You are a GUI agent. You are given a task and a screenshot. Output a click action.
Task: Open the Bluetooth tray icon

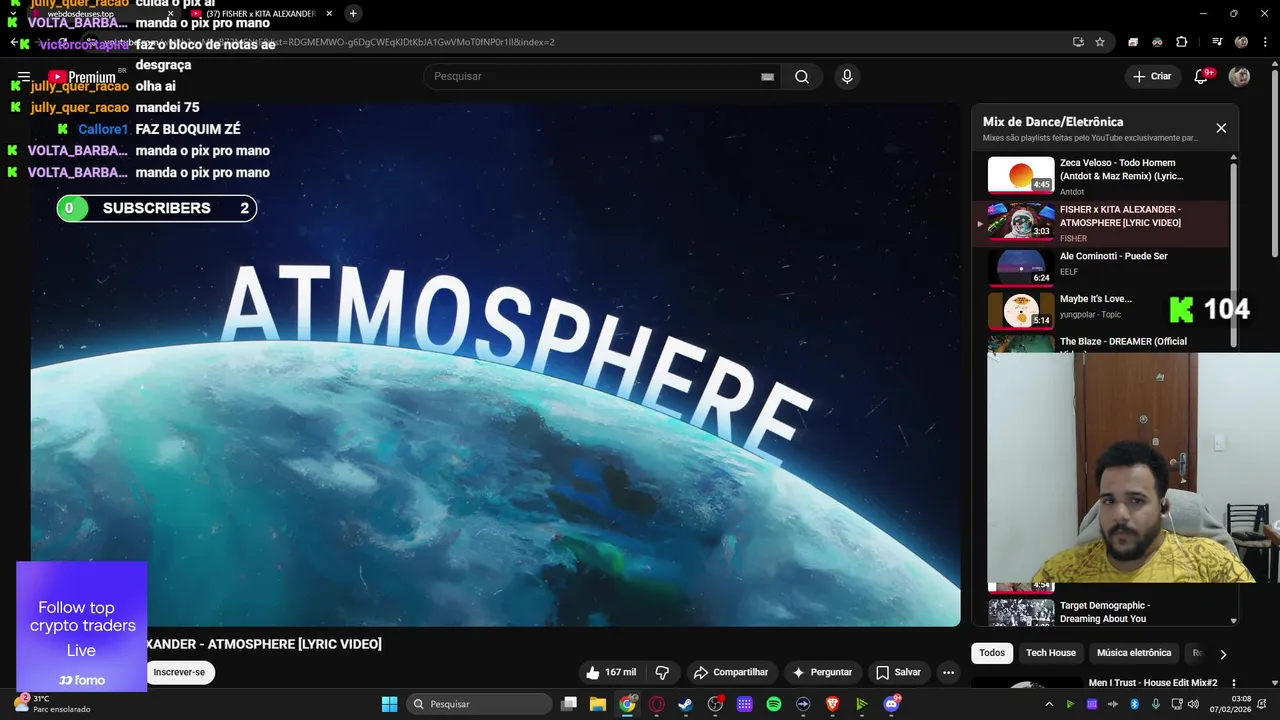tap(1134, 704)
